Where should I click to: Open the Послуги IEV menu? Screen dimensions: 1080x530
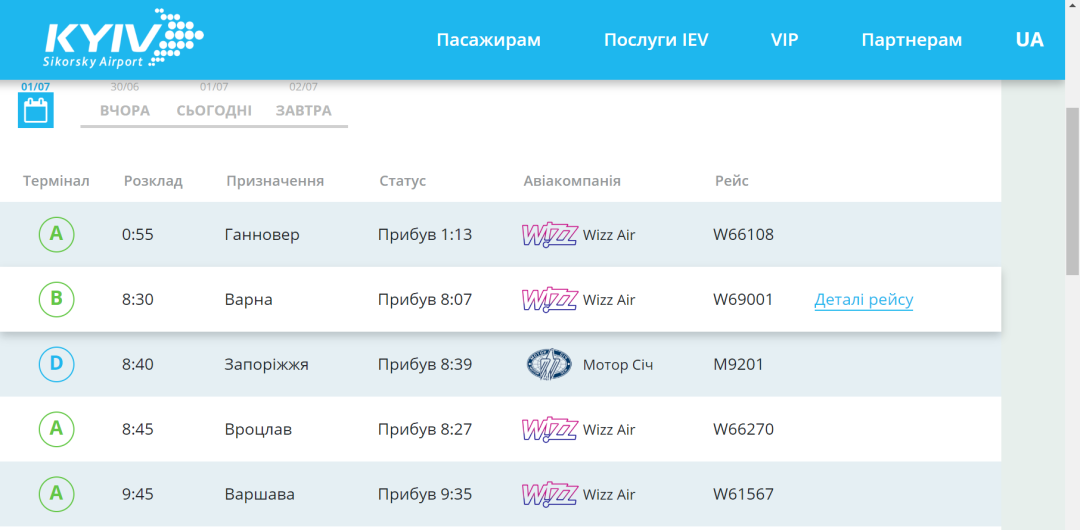coord(656,40)
